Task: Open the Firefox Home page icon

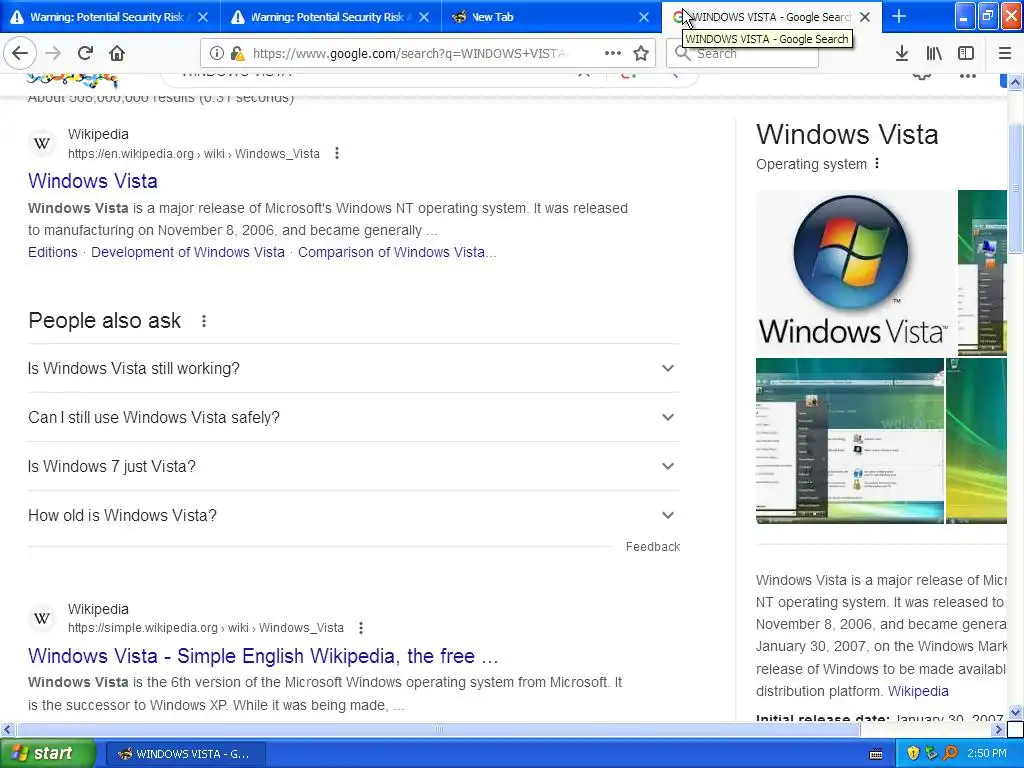Action: pyautogui.click(x=117, y=53)
